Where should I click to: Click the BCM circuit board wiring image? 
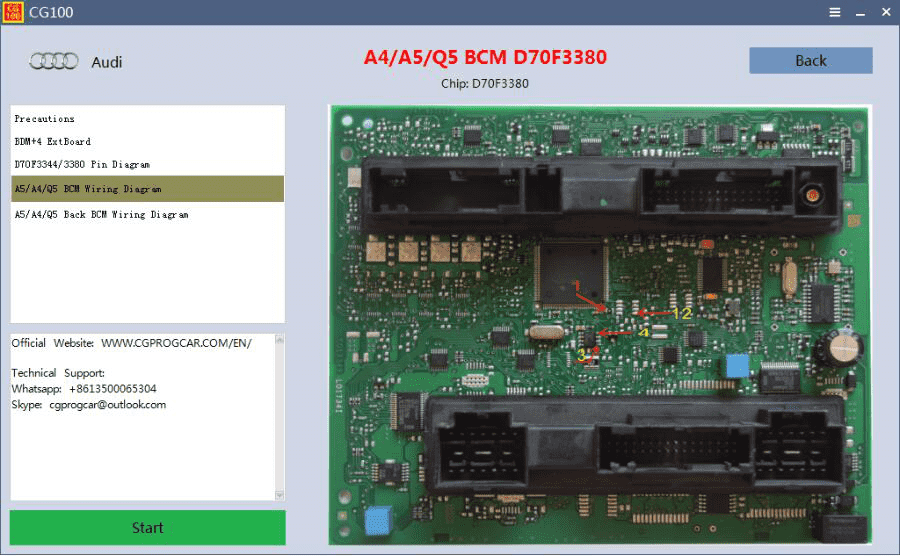click(600, 325)
